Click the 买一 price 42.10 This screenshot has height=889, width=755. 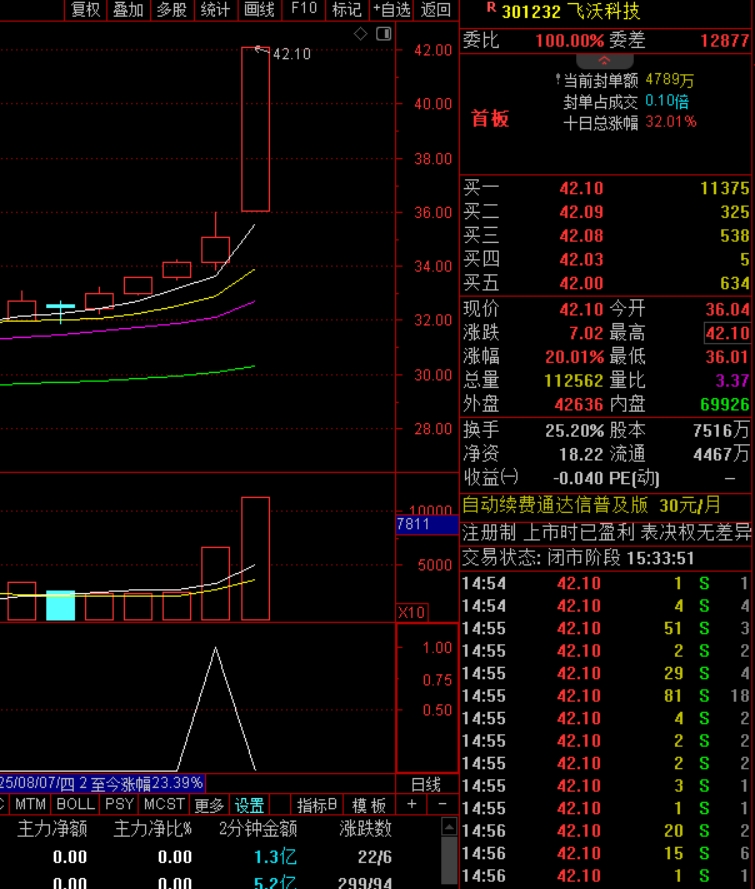tap(581, 188)
